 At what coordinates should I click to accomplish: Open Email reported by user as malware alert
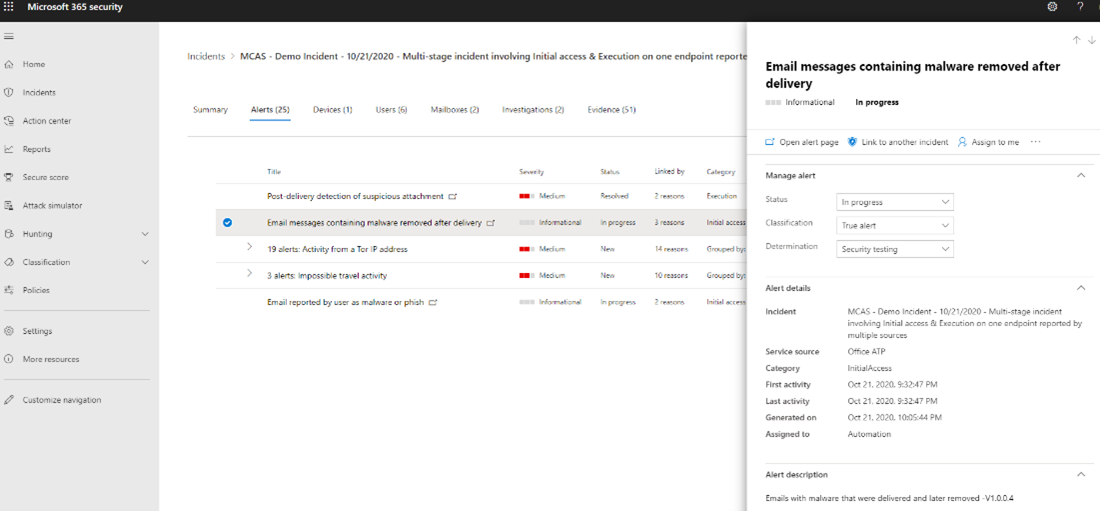(345, 303)
